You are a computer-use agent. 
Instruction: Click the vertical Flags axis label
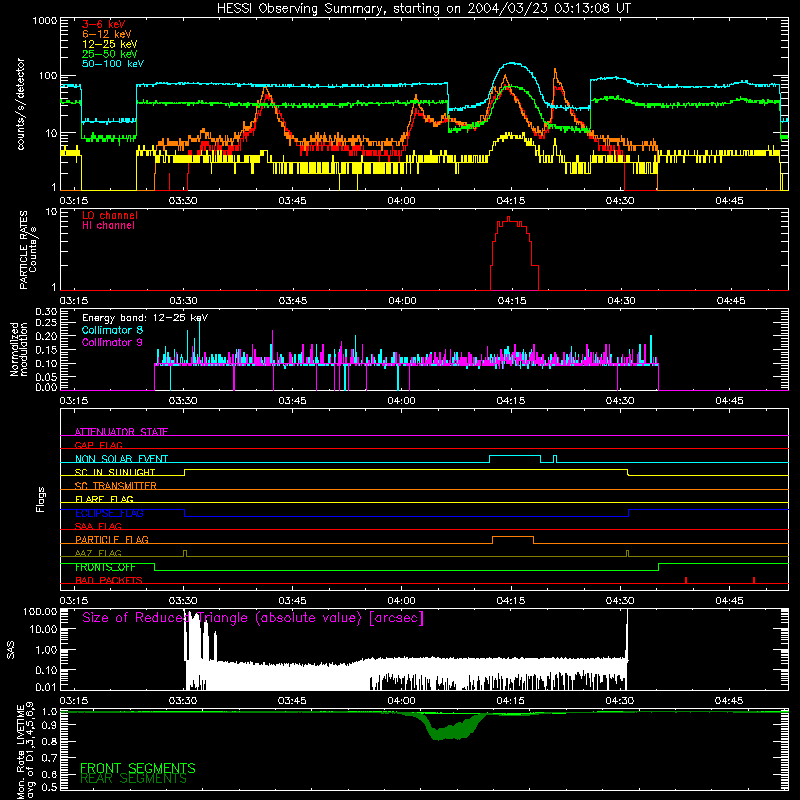tap(40, 499)
